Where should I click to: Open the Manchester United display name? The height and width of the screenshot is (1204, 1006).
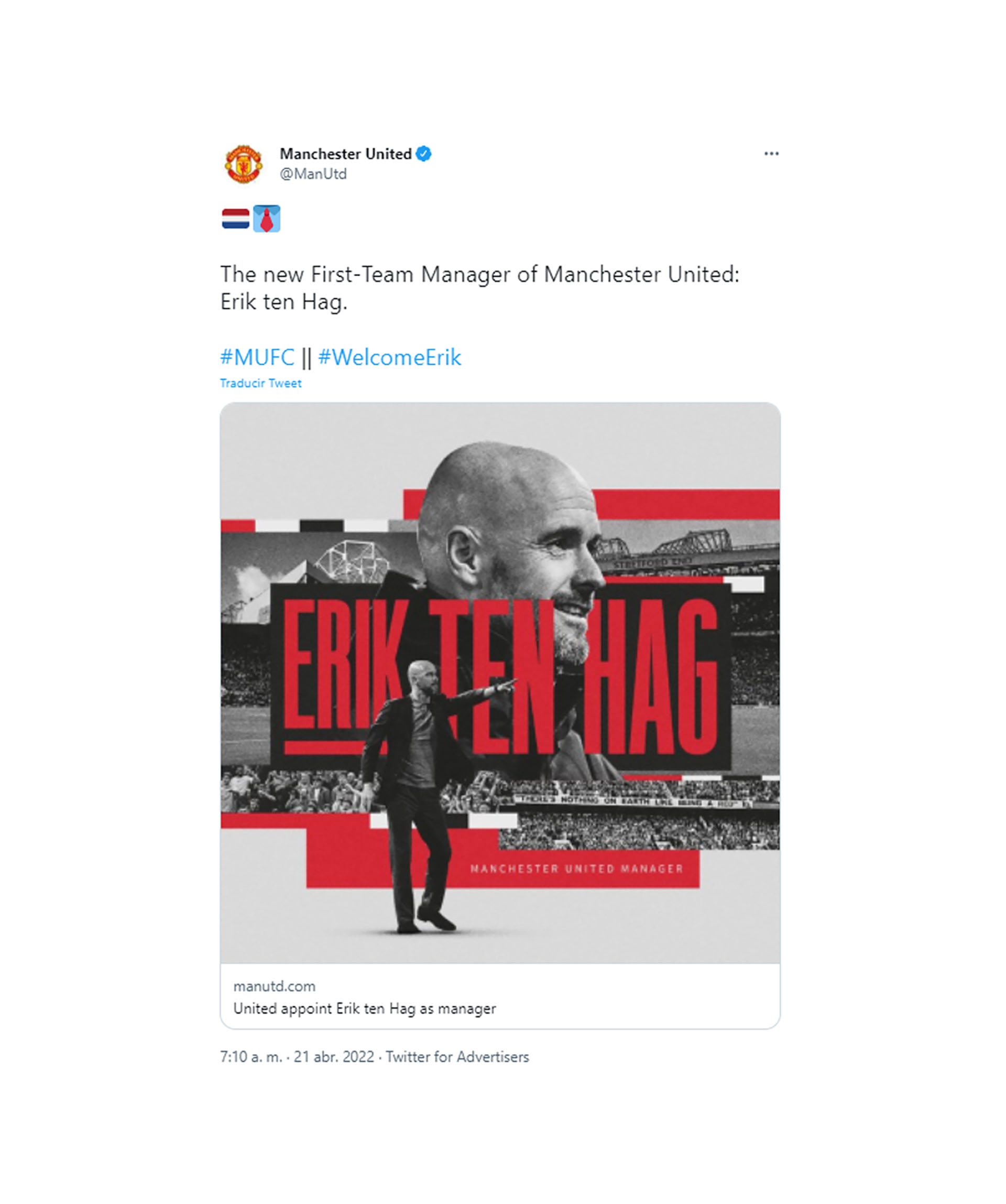tap(346, 154)
